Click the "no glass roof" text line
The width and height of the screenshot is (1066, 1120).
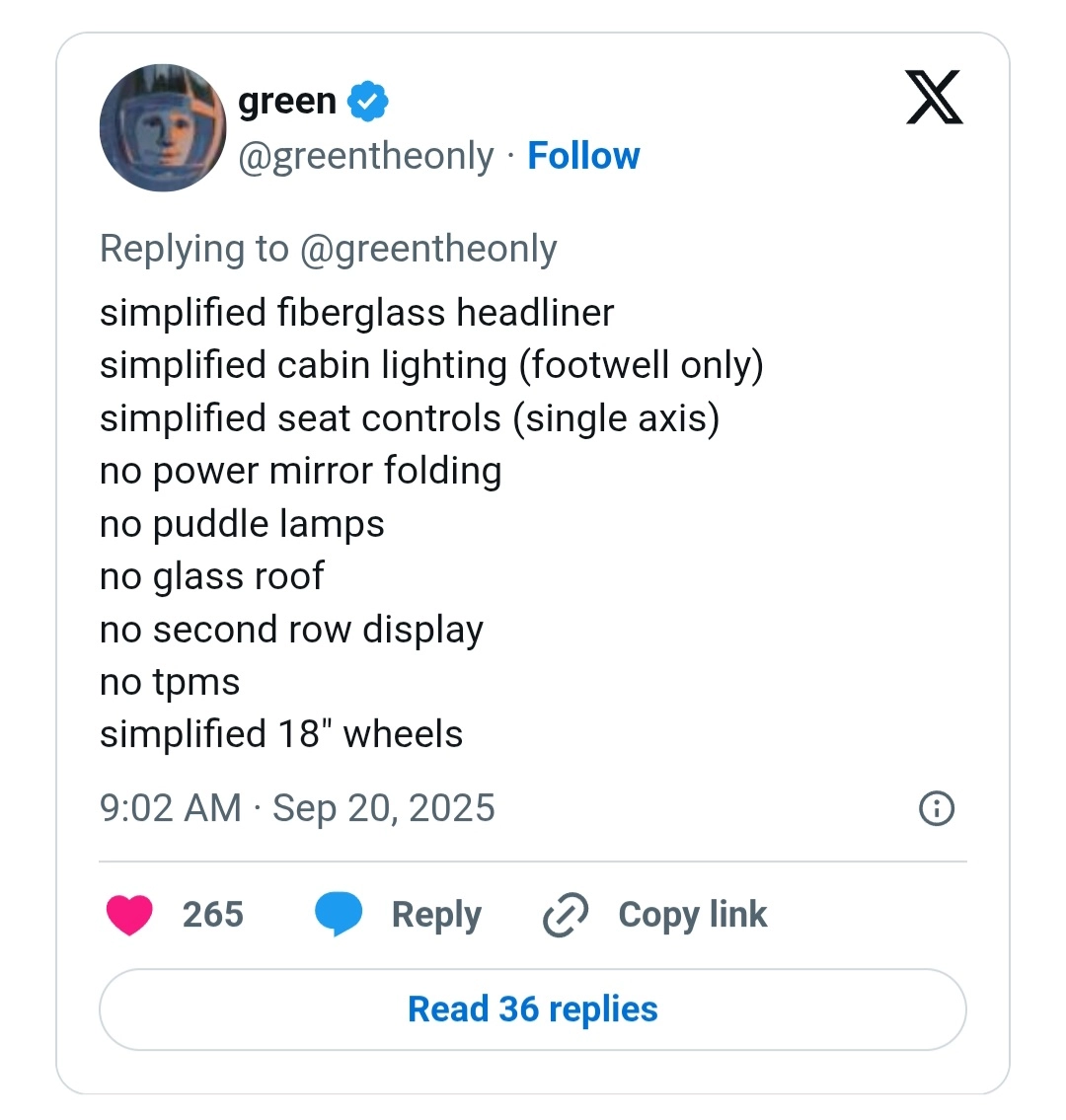point(211,576)
